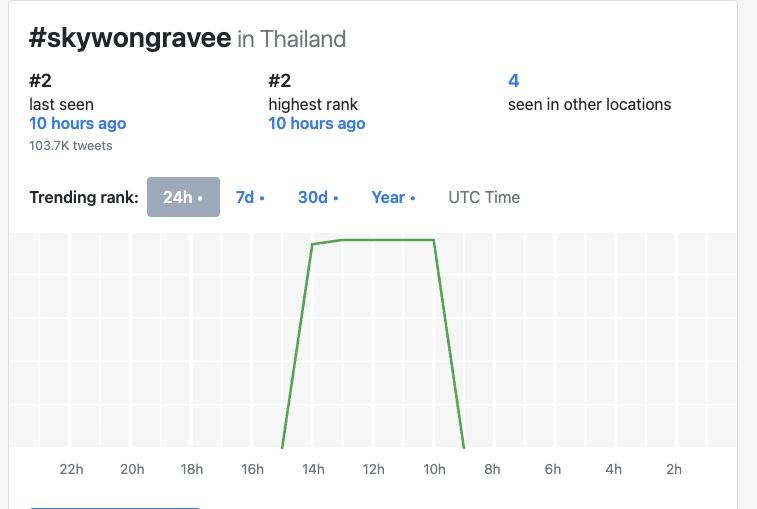Toggle the UTC Time setting

click(x=484, y=197)
